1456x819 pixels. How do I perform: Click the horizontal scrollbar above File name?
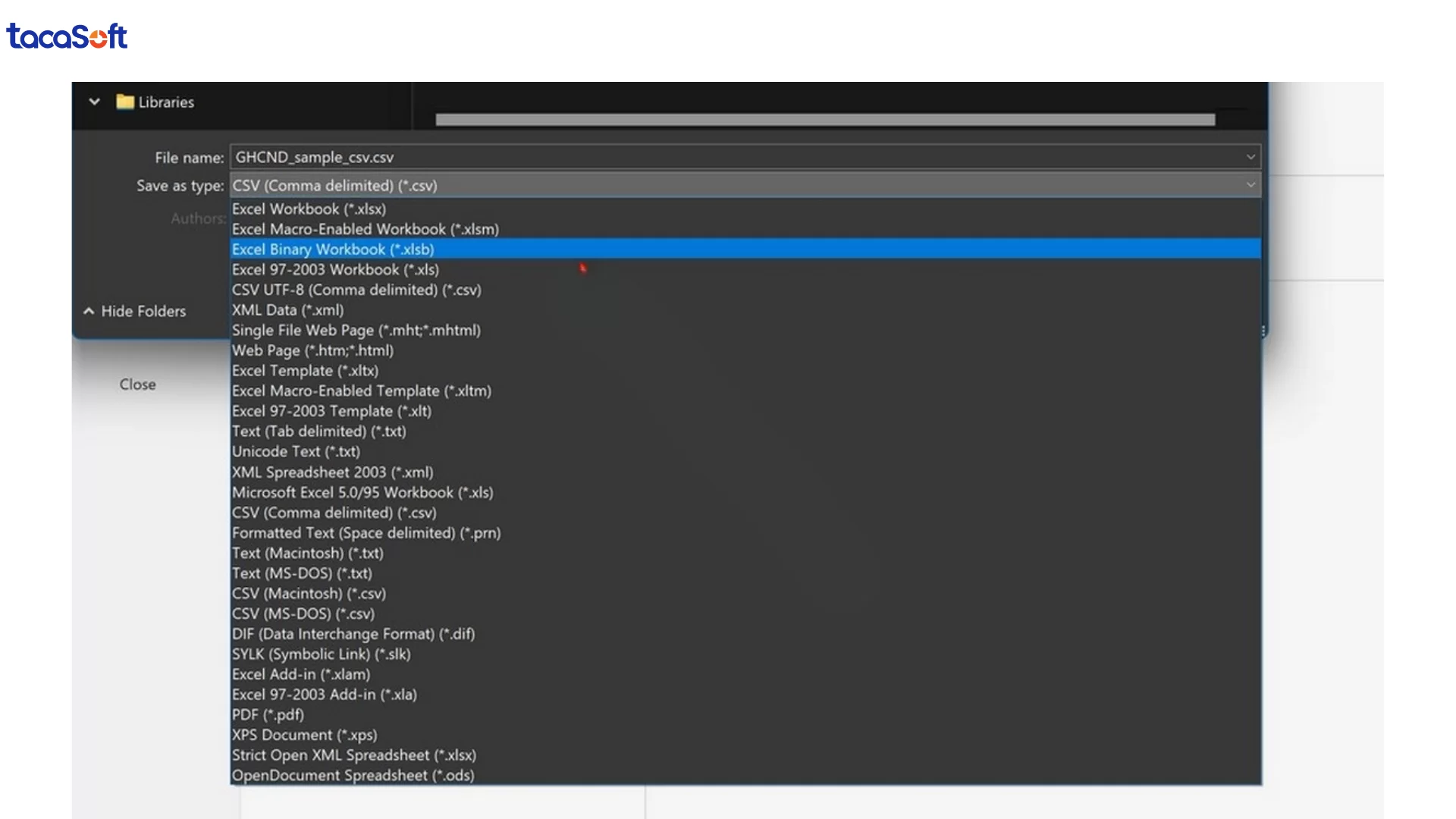point(825,120)
